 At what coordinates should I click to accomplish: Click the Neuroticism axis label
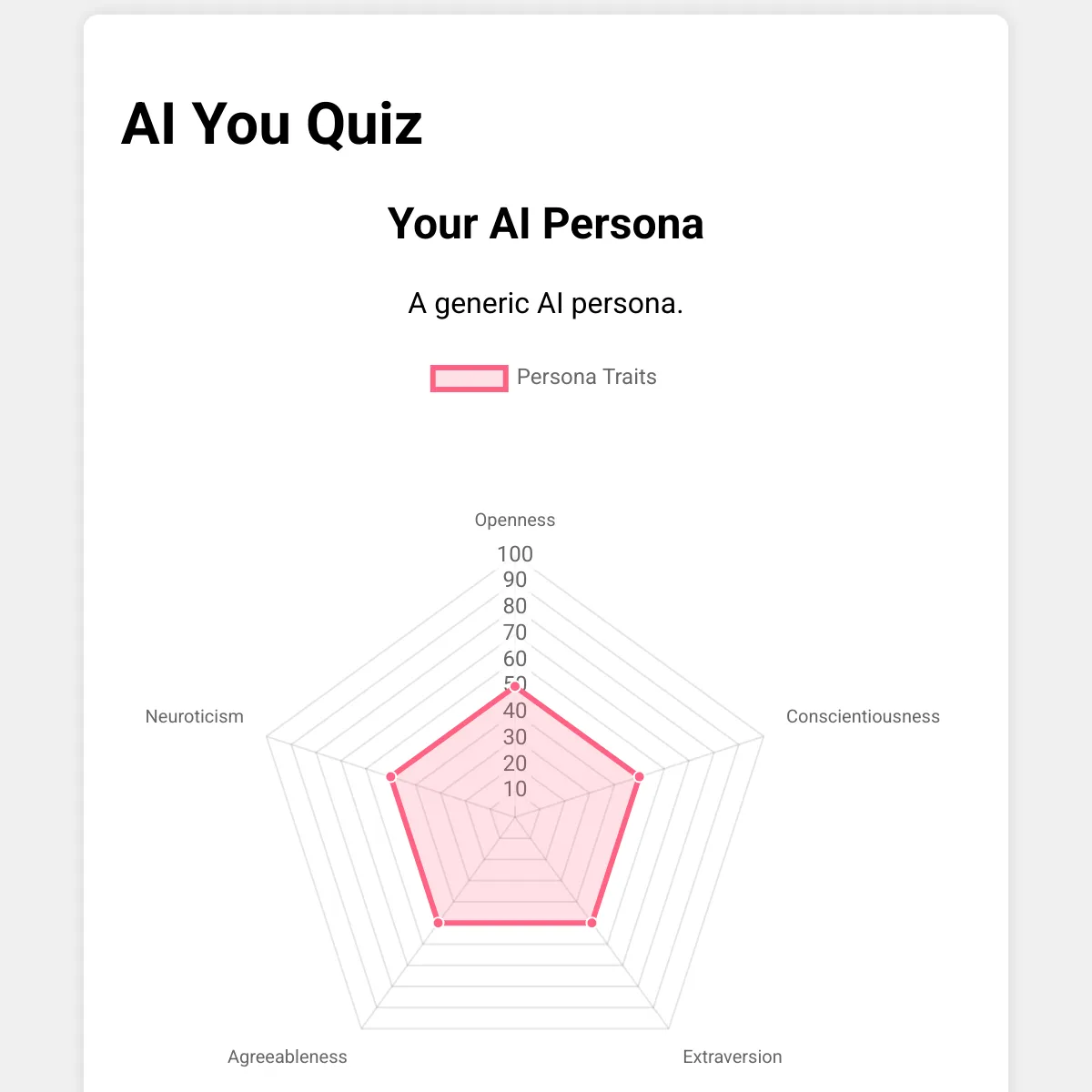point(195,716)
